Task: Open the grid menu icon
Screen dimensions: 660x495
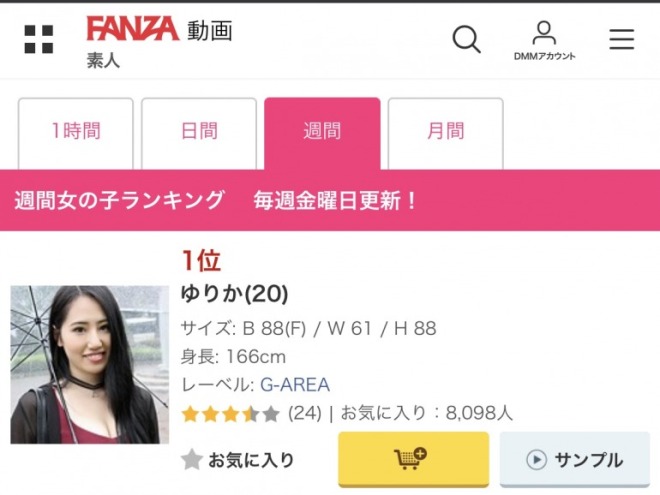Action: [39, 40]
